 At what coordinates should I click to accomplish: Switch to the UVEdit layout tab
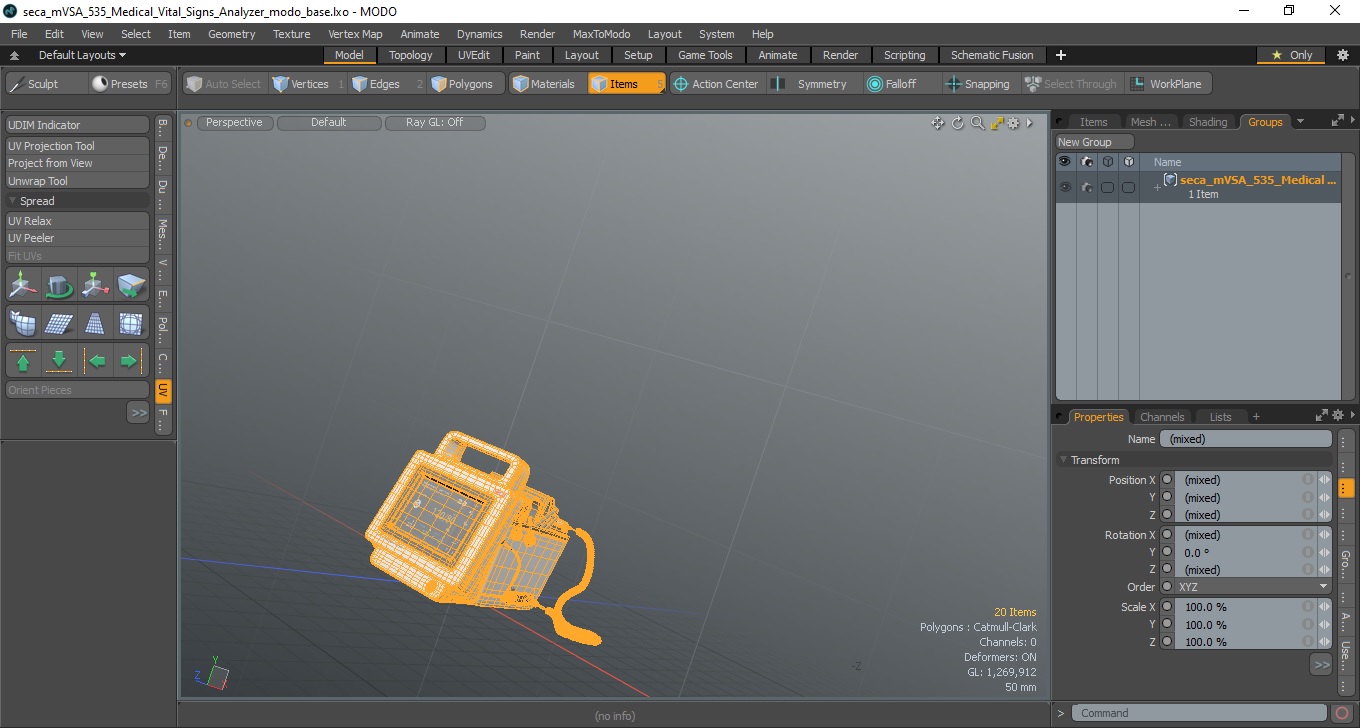474,55
